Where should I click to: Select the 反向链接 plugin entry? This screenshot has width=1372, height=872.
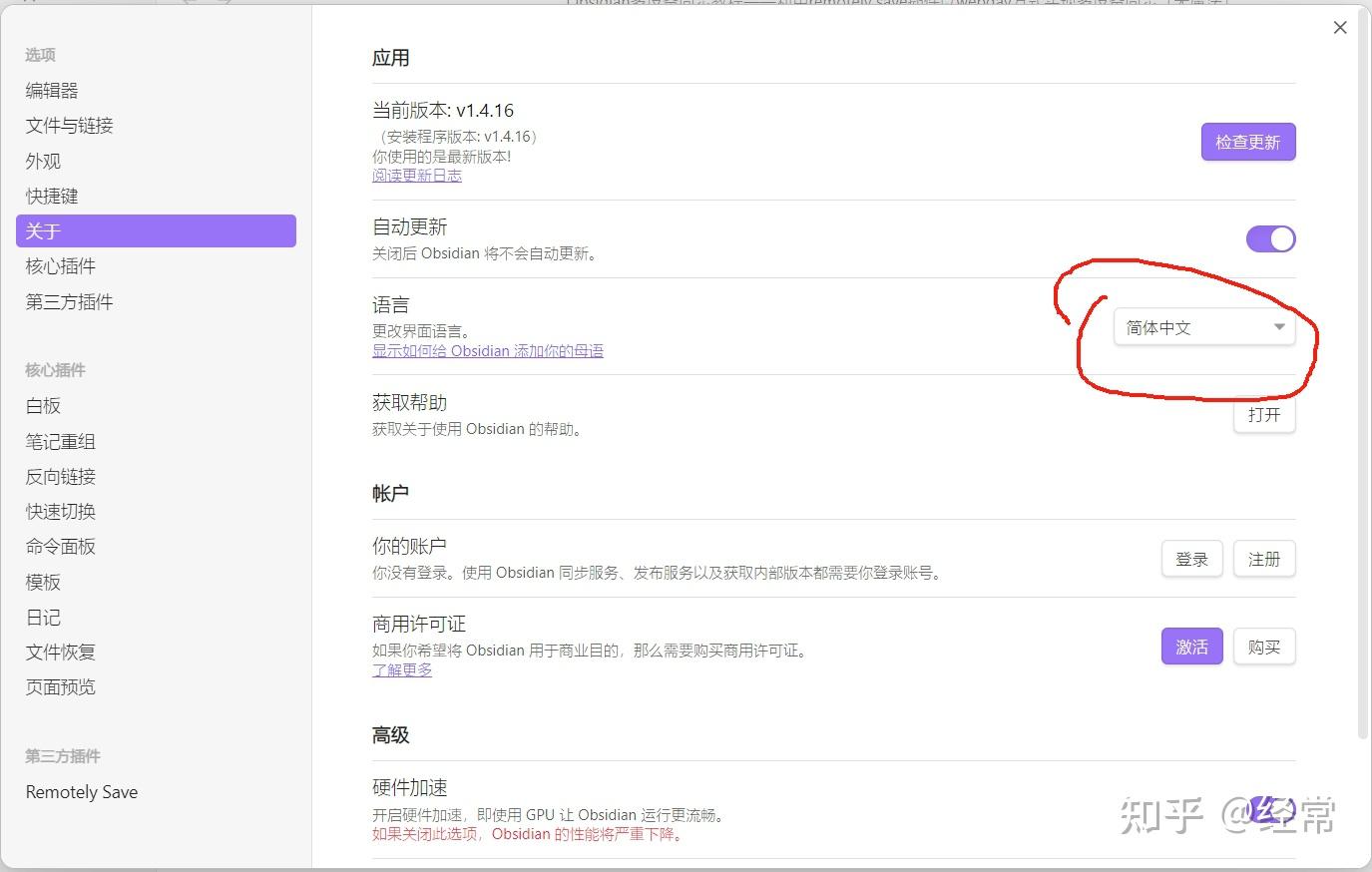59,476
